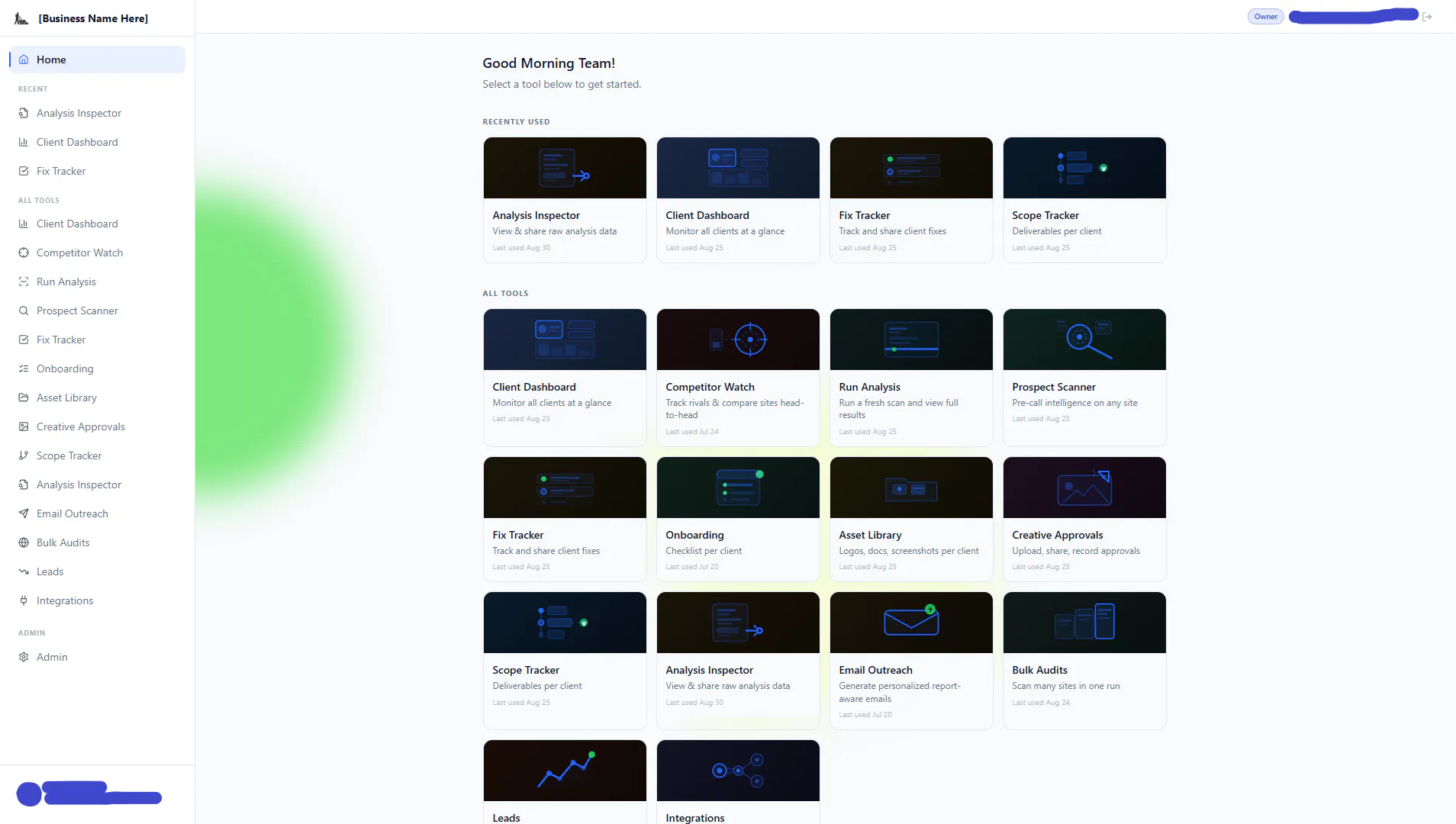This screenshot has height=824, width=1456.
Task: Open the Analysis Inspector card in Recently Used
Action: [x=565, y=200]
